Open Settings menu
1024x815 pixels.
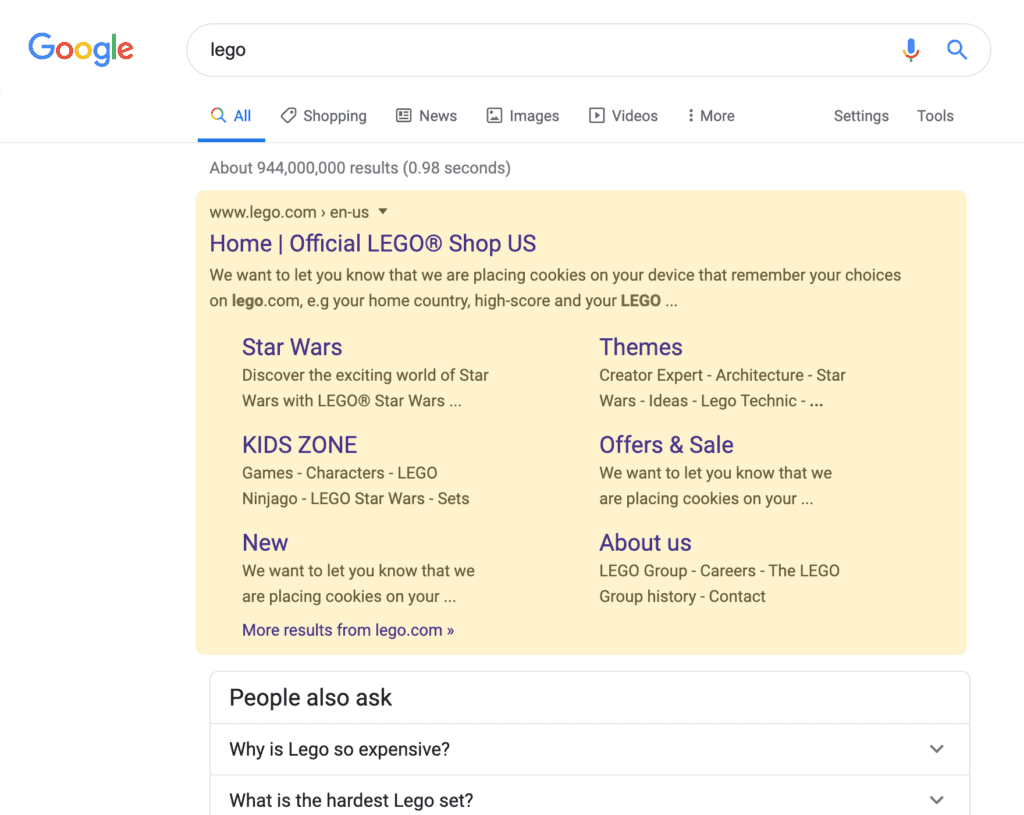coord(861,116)
